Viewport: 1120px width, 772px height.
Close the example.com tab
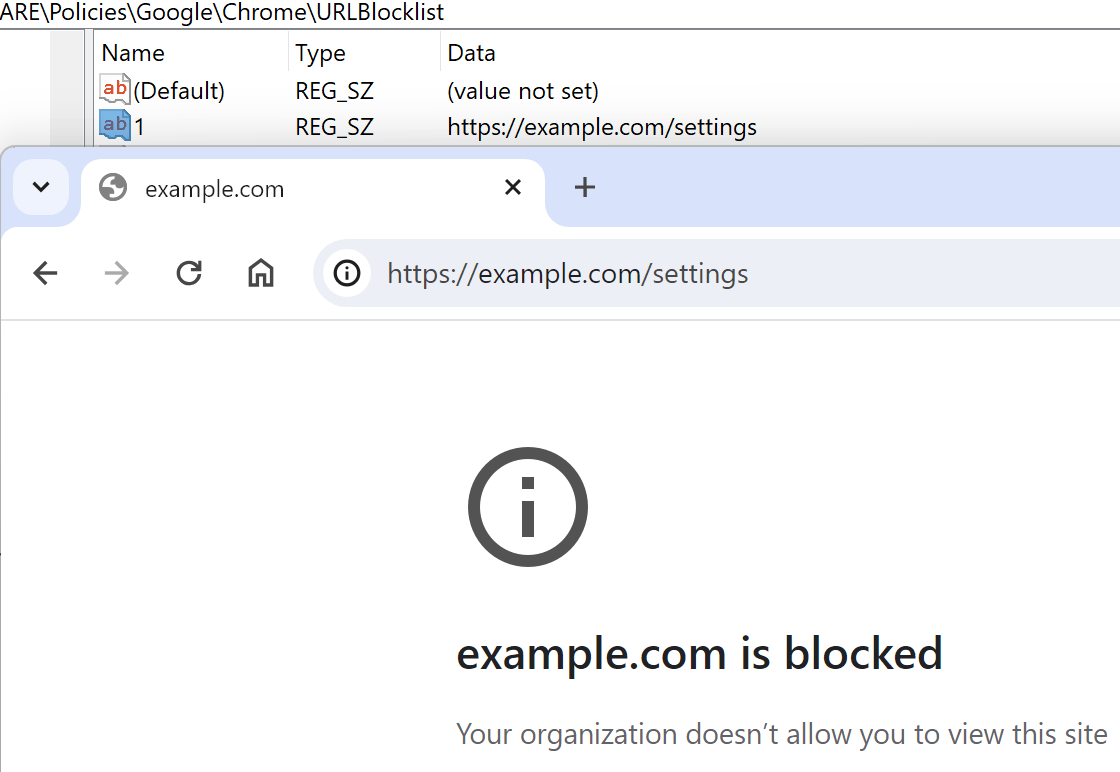pyautogui.click(x=513, y=187)
